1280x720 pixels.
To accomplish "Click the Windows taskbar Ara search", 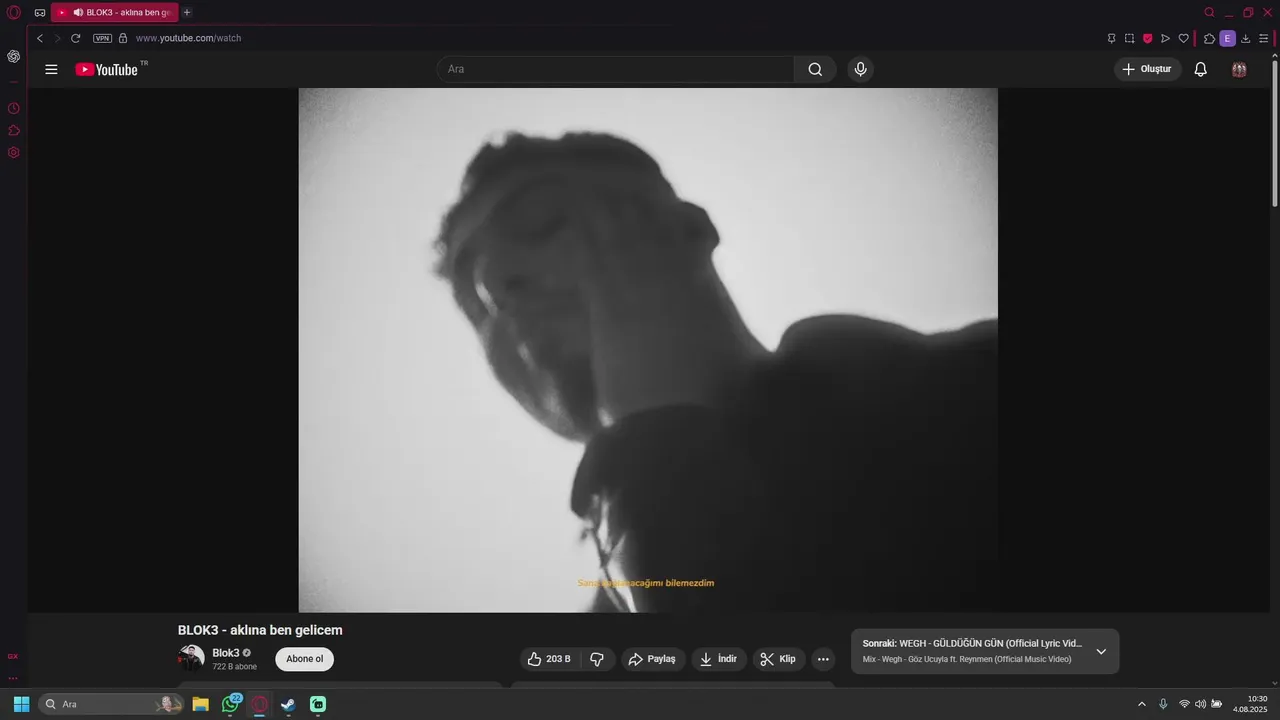I will [111, 704].
